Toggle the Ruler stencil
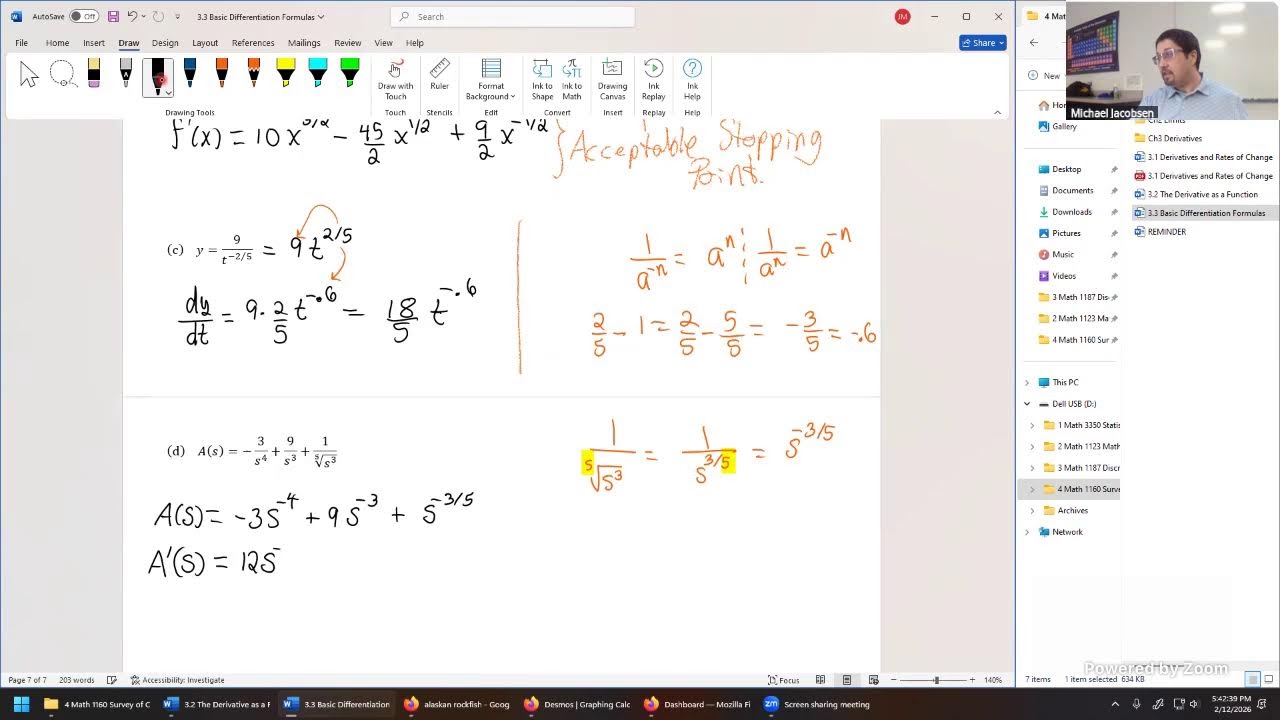This screenshot has height=720, width=1280. pos(439,76)
